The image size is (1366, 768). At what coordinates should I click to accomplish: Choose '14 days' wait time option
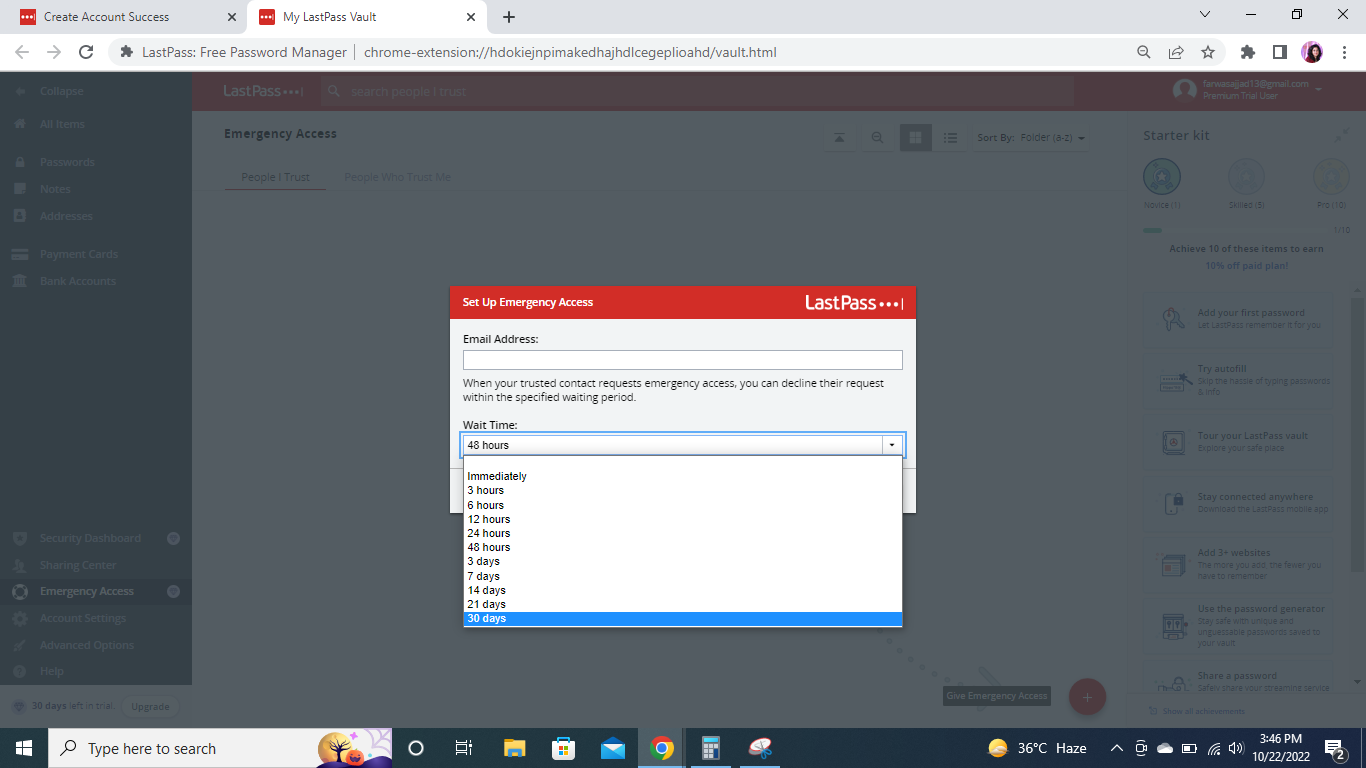pyautogui.click(x=682, y=590)
